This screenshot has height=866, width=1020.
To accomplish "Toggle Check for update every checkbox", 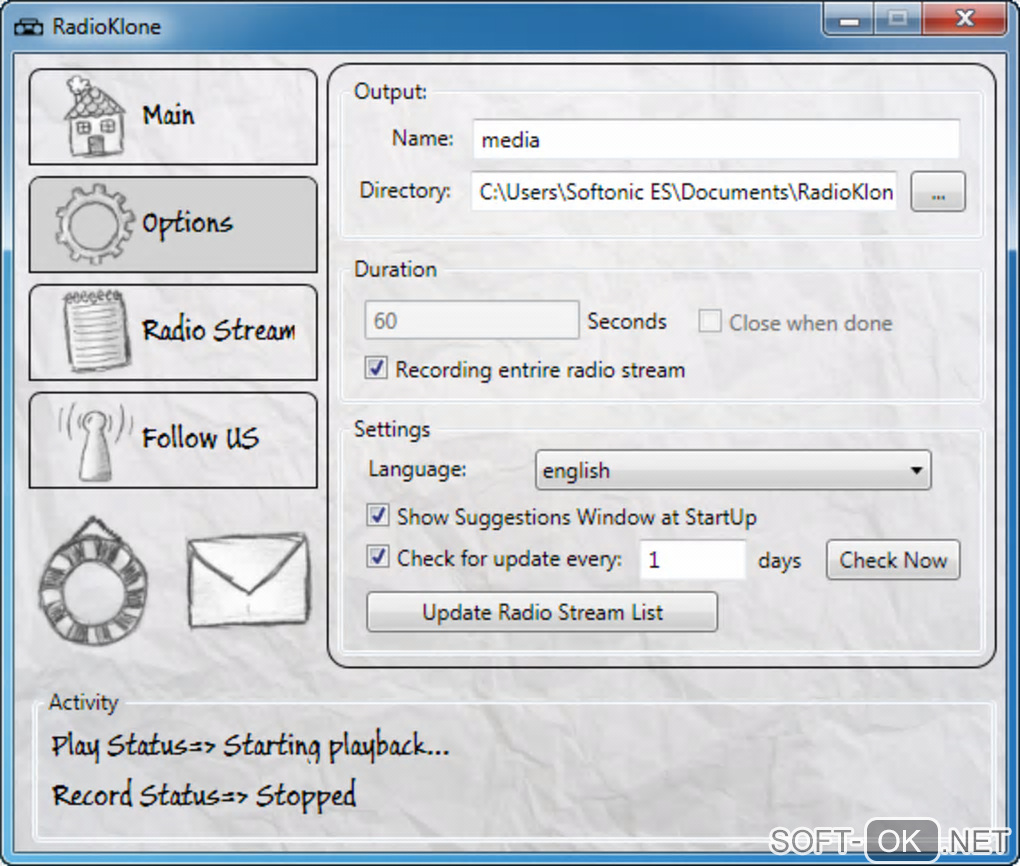I will click(378, 557).
